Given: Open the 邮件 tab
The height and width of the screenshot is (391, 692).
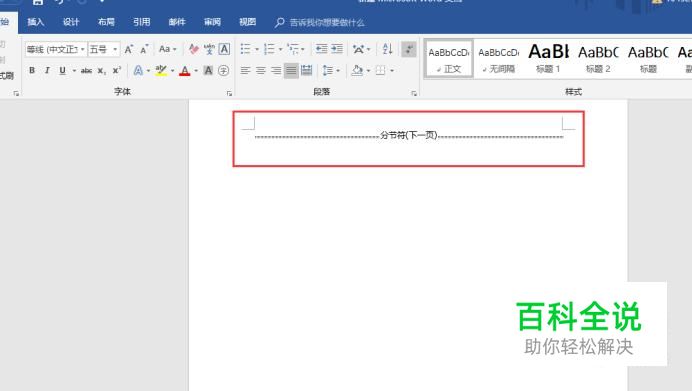Looking at the screenshot, I should point(177,22).
